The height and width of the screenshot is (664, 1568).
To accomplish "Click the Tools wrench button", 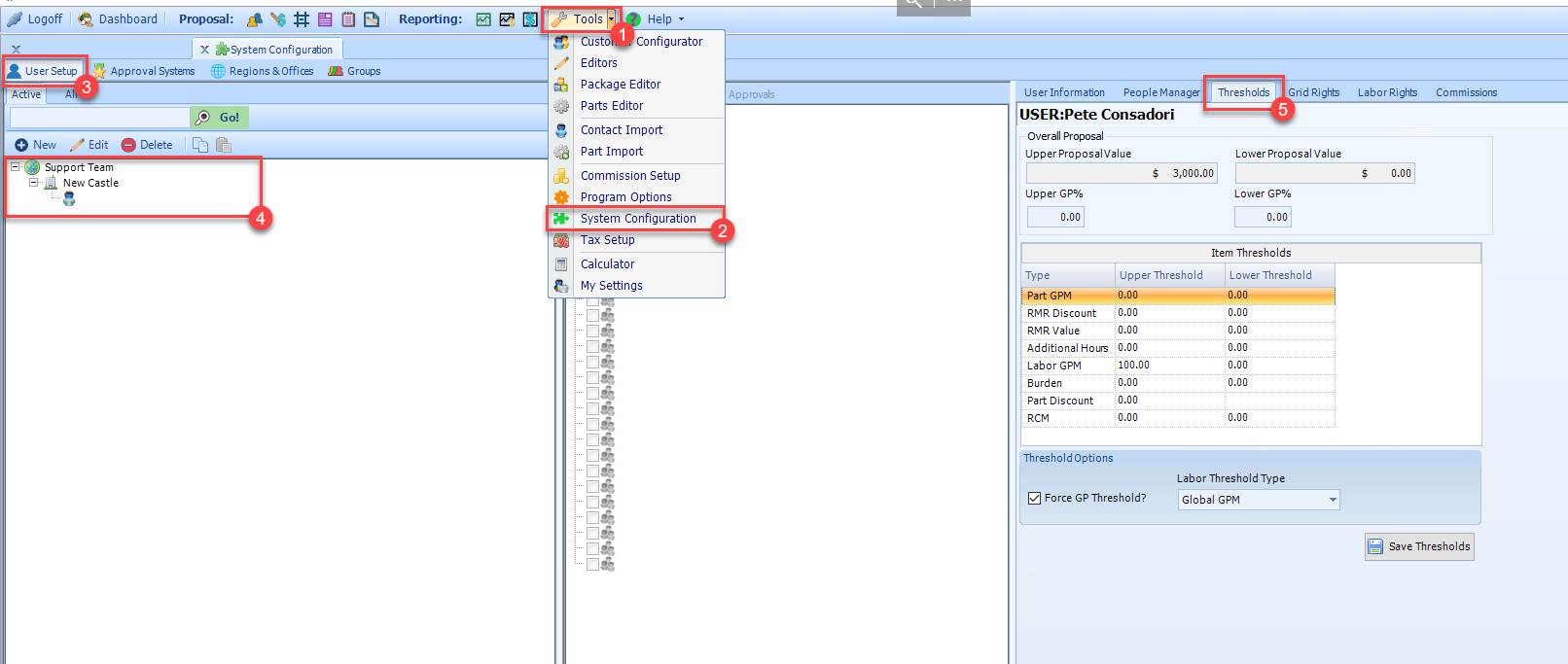I will click(x=578, y=18).
